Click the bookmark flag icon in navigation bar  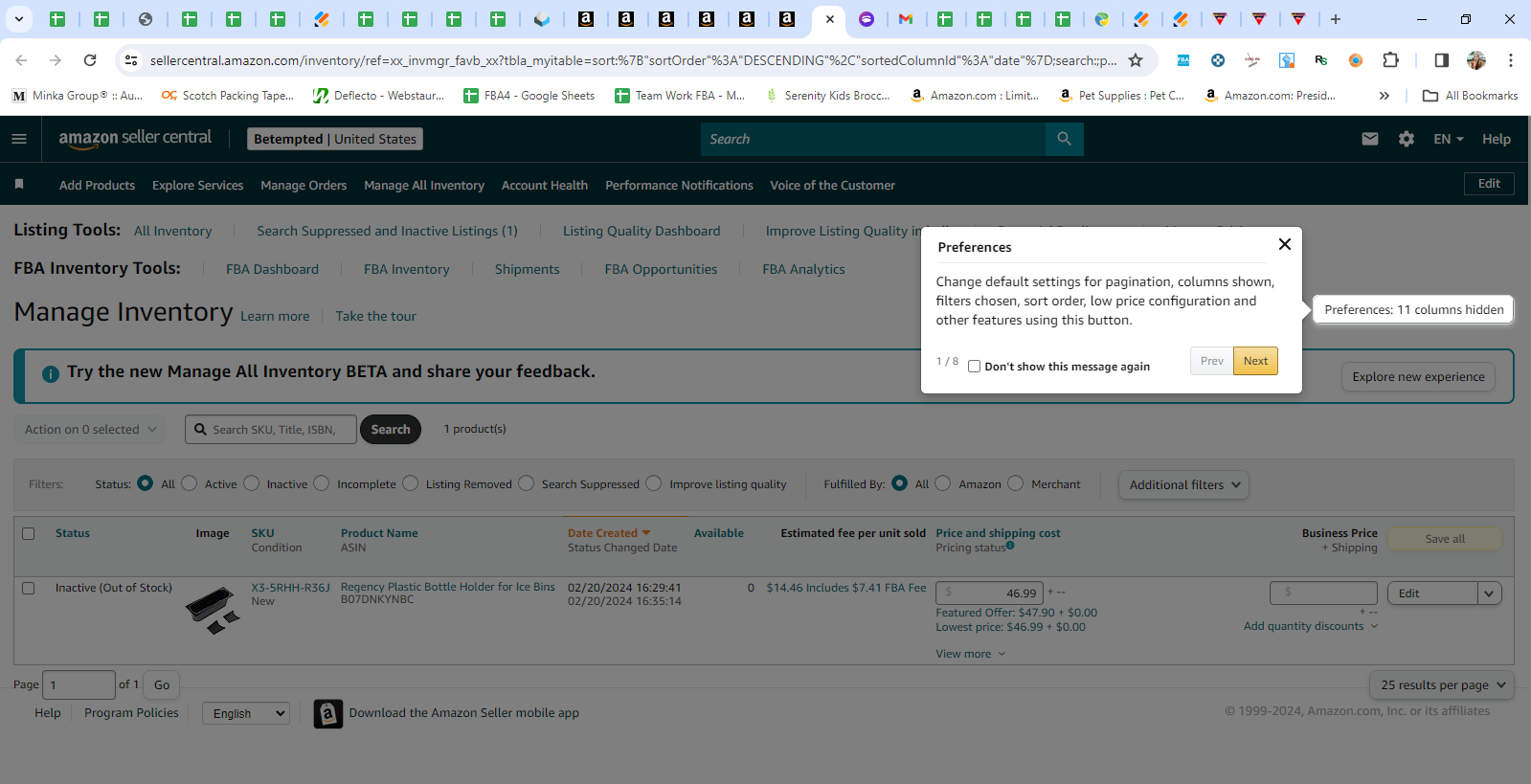click(x=19, y=184)
